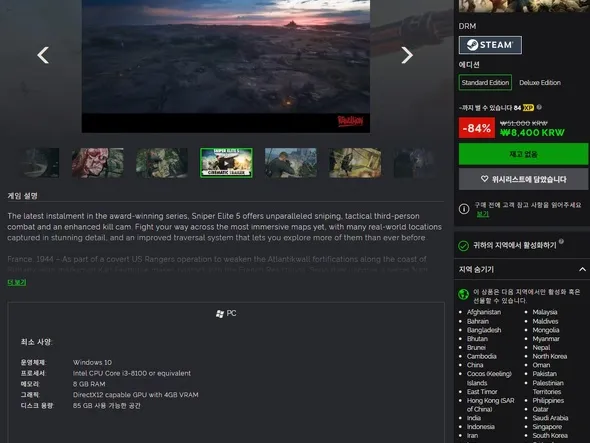Click the green globe region icon
The image size is (590, 443).
click(463, 294)
